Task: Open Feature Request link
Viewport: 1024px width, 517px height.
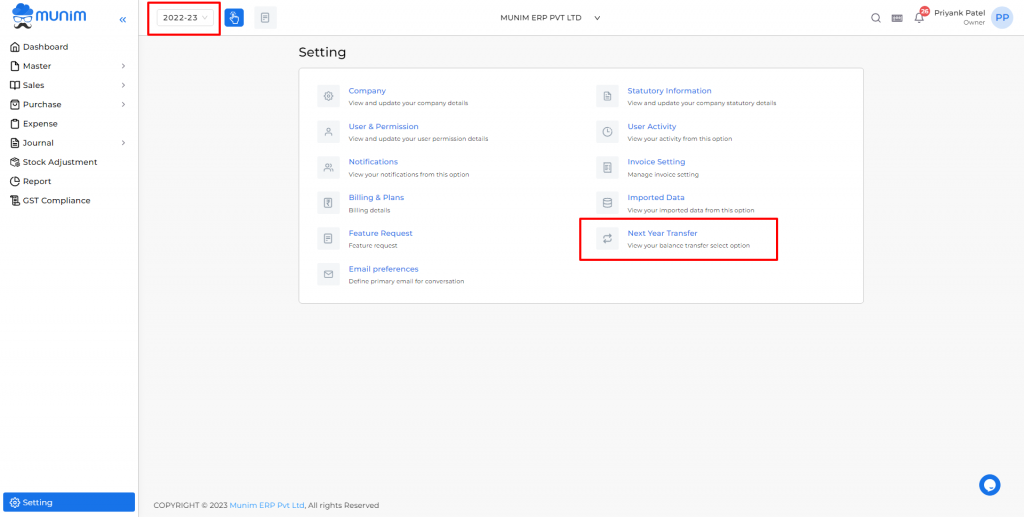Action: 380,233
